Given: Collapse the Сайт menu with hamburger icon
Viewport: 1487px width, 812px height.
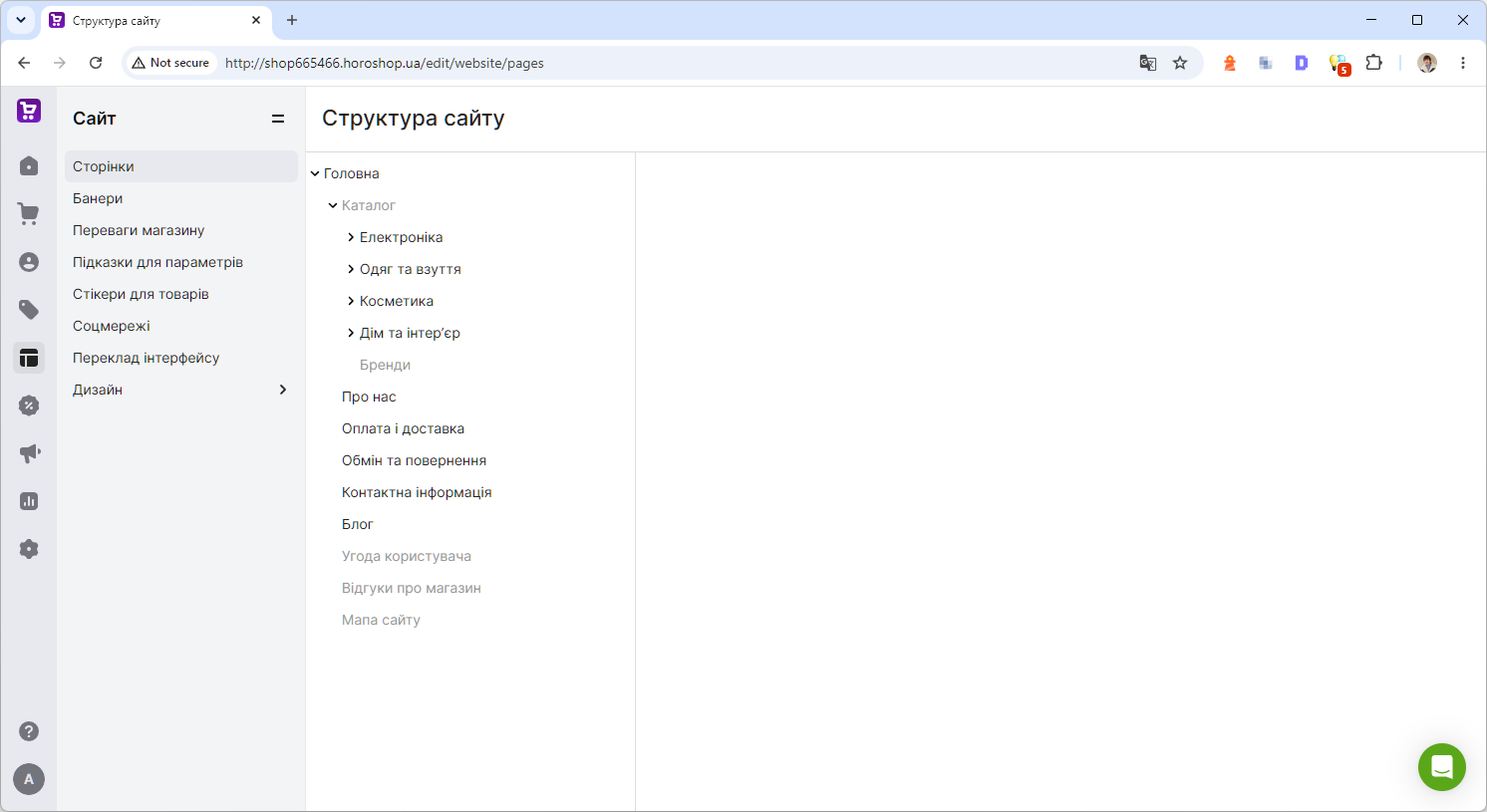Looking at the screenshot, I should click(x=278, y=119).
